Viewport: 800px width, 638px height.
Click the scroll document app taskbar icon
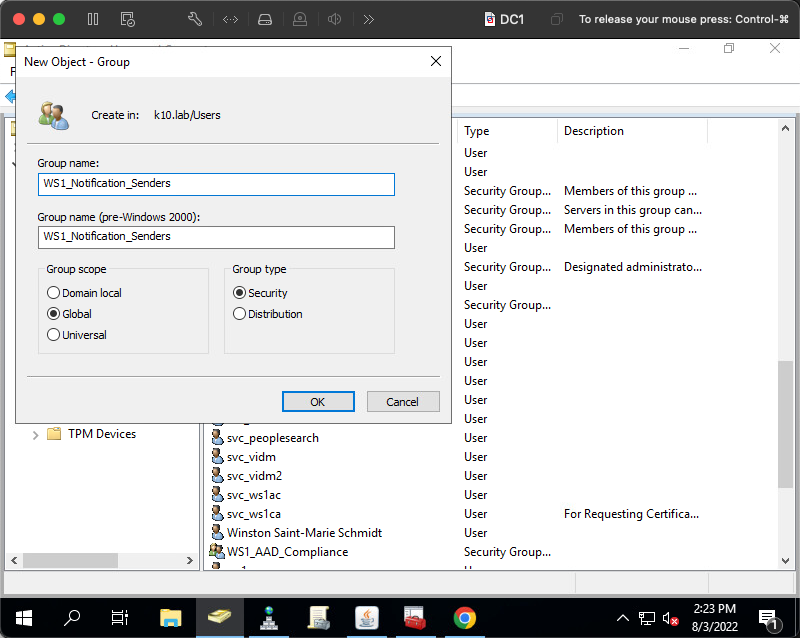pyautogui.click(x=318, y=618)
